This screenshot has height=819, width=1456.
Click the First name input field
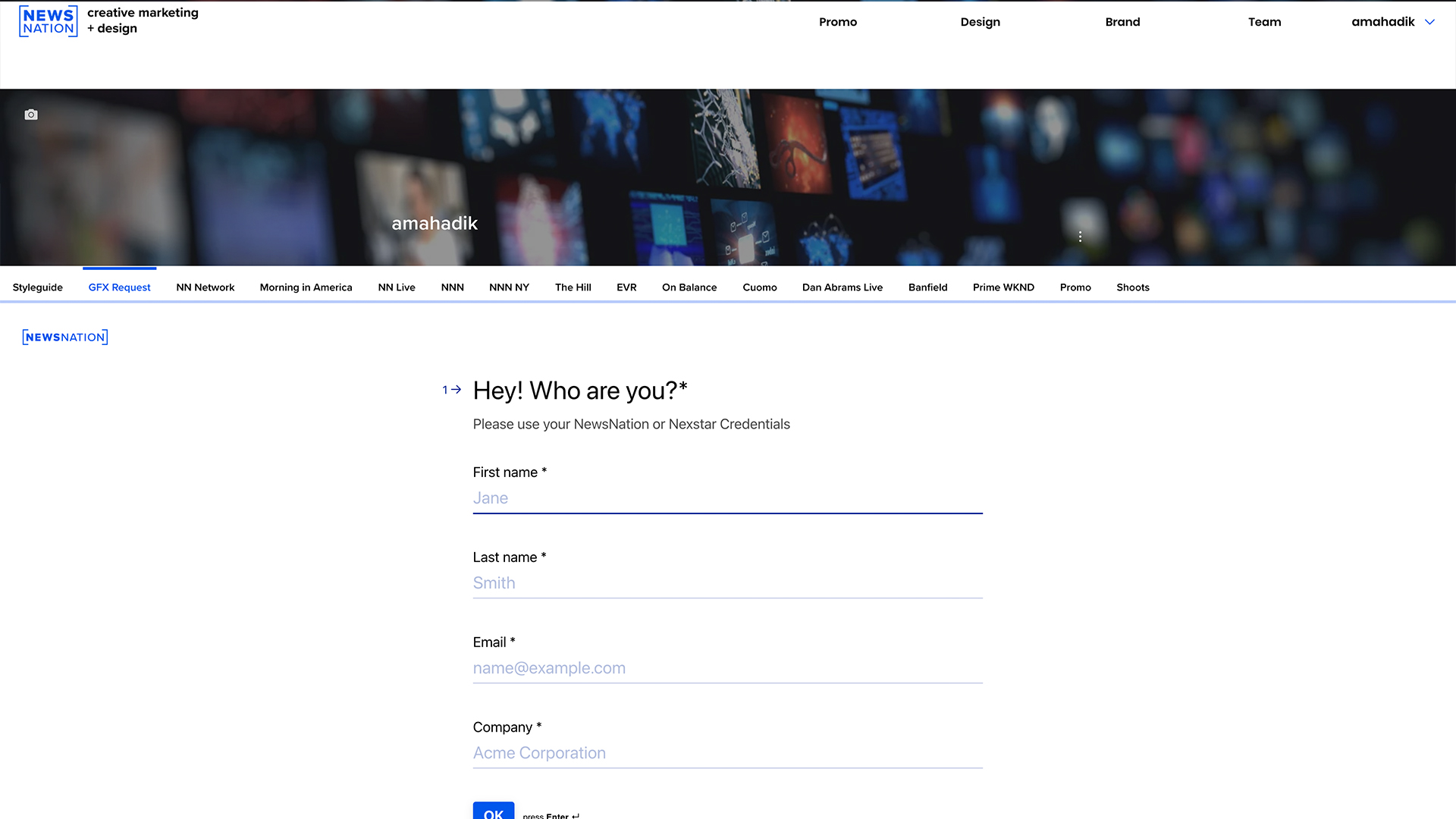tap(727, 498)
